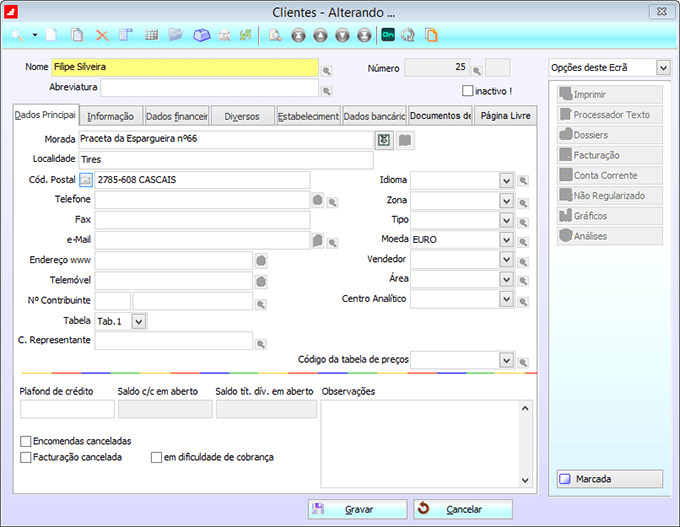Check Encomendas canceladas checkbox
680x527 pixels.
point(26,441)
